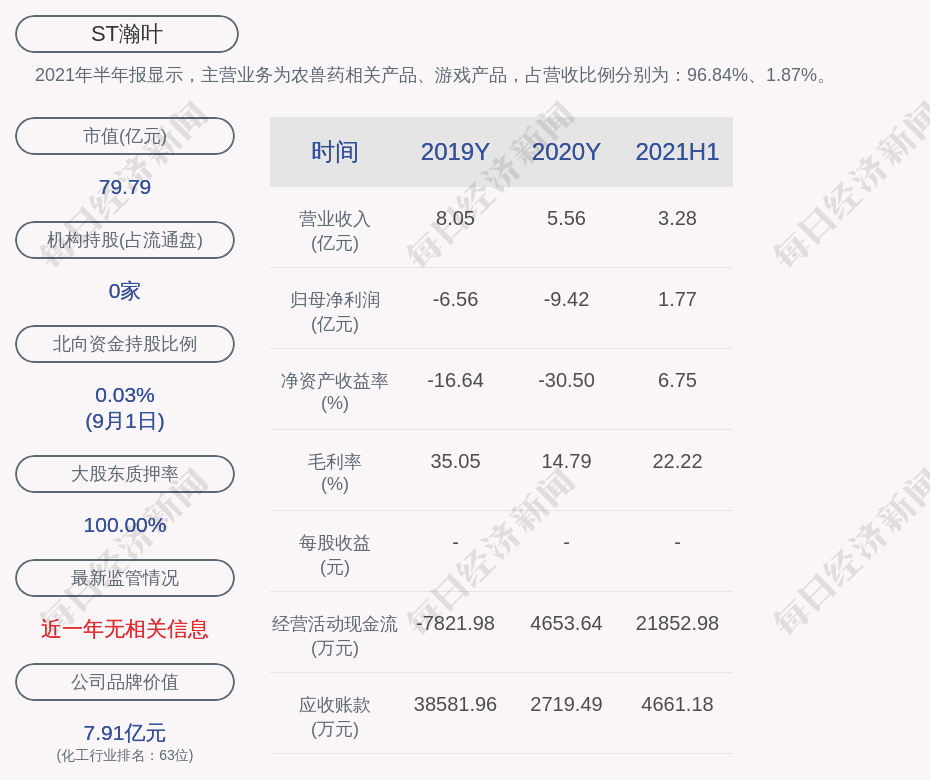Select the 2019Y column header
Image resolution: width=930 pixels, height=780 pixels.
[455, 152]
